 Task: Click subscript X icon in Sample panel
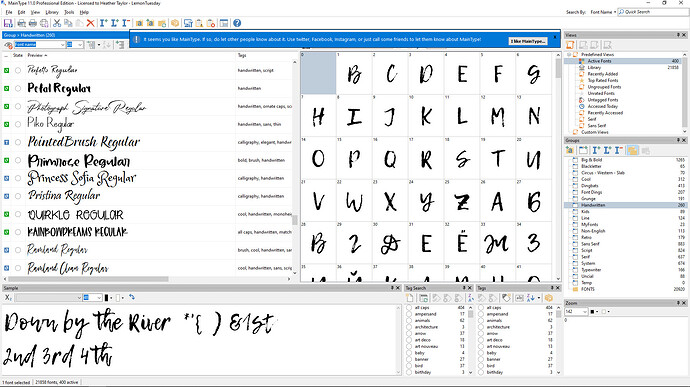[x=8, y=298]
